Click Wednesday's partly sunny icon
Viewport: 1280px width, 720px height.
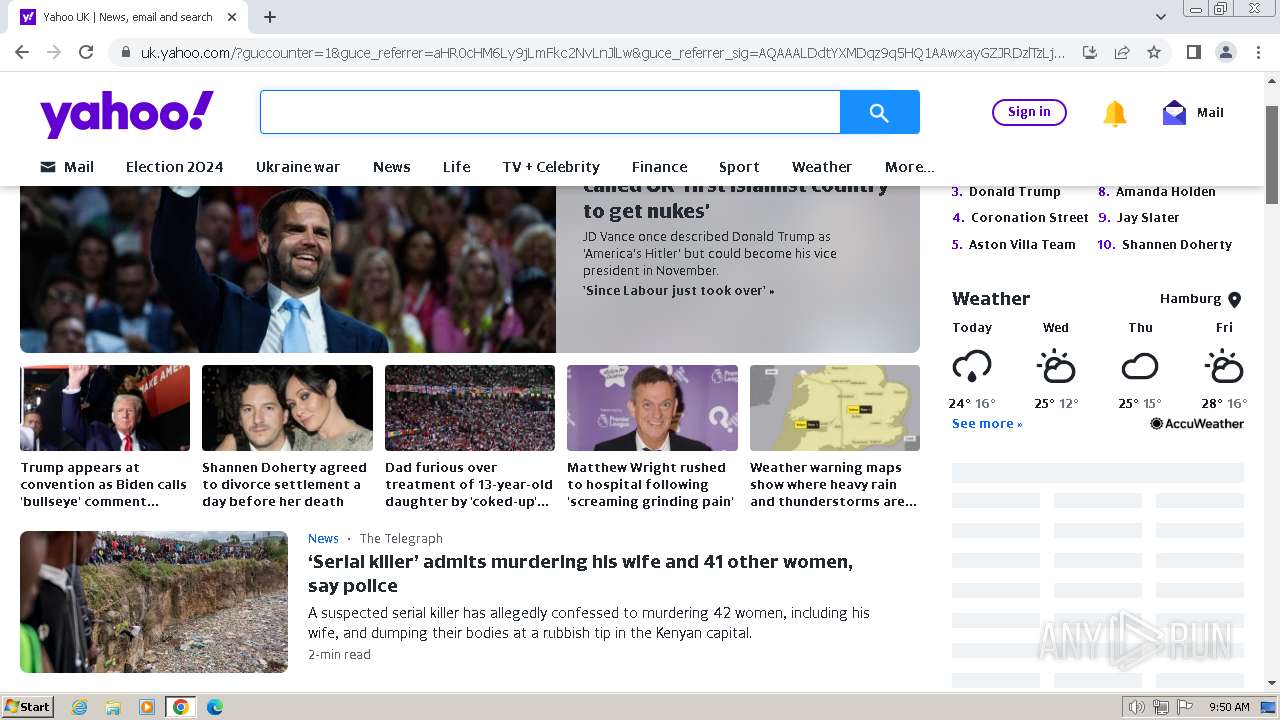point(1056,366)
